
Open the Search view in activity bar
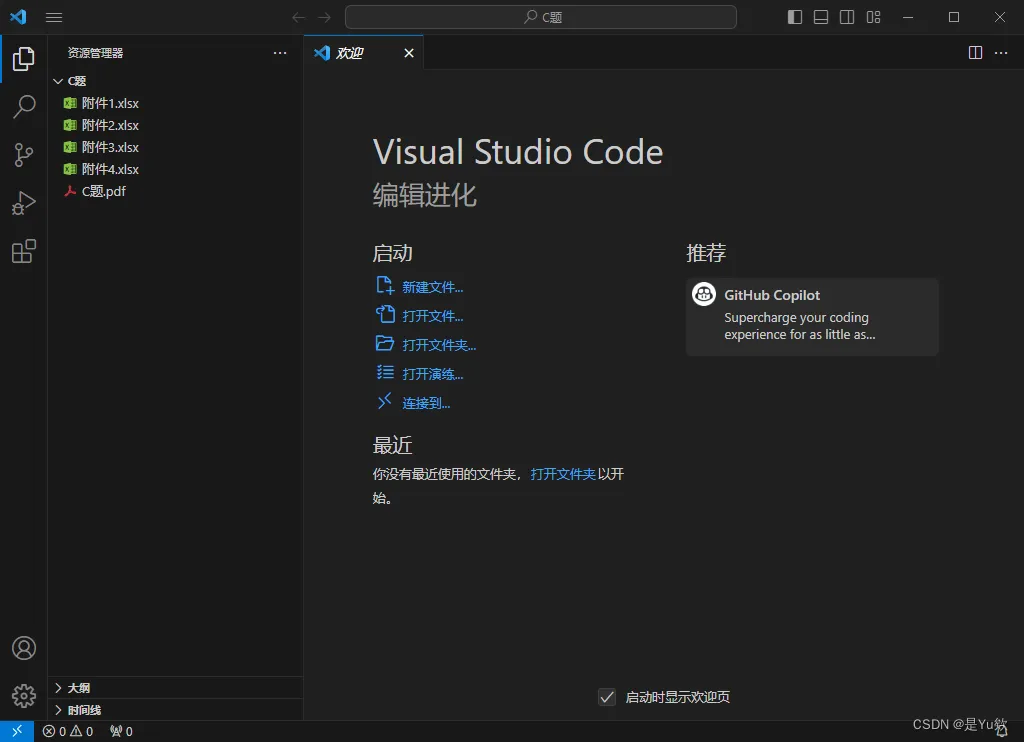click(24, 106)
